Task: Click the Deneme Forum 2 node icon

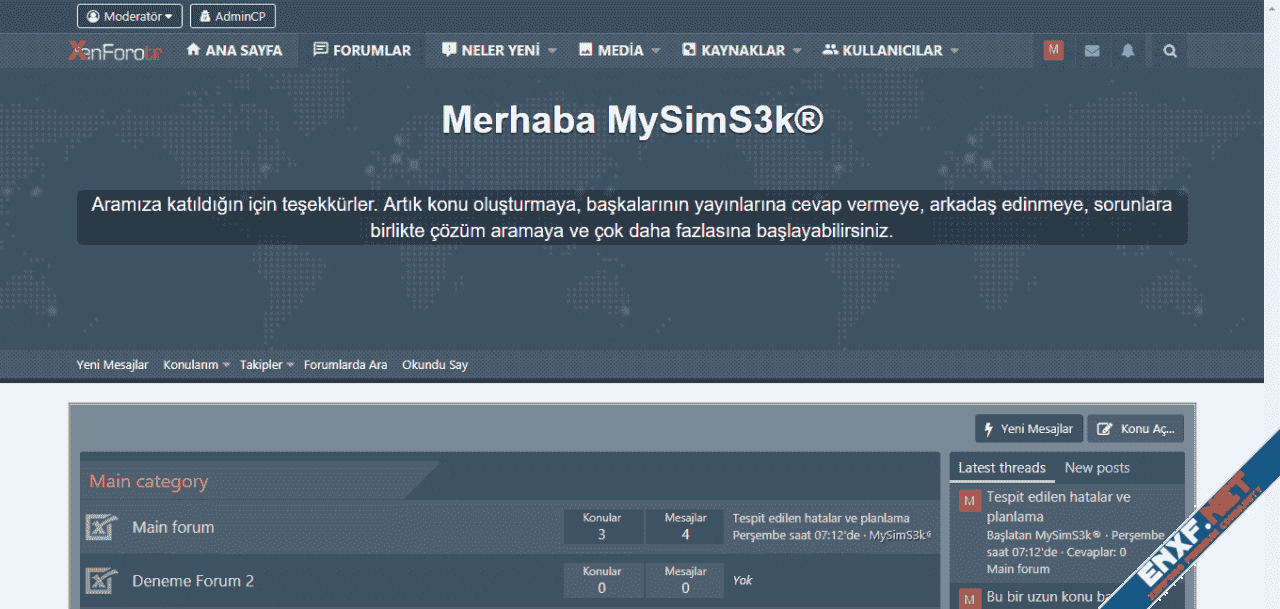Action: pos(101,581)
